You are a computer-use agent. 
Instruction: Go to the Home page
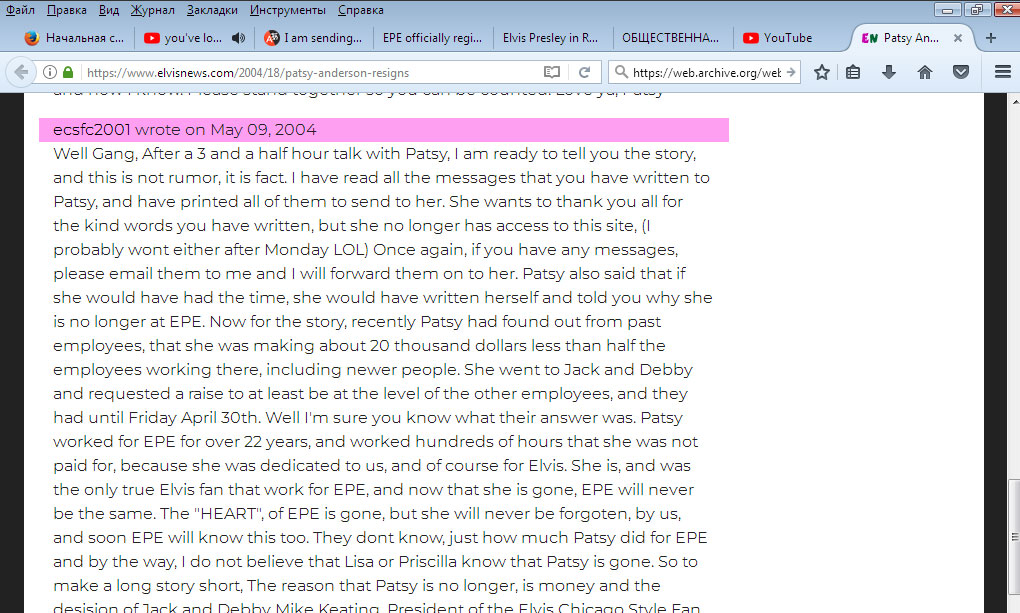tap(924, 72)
